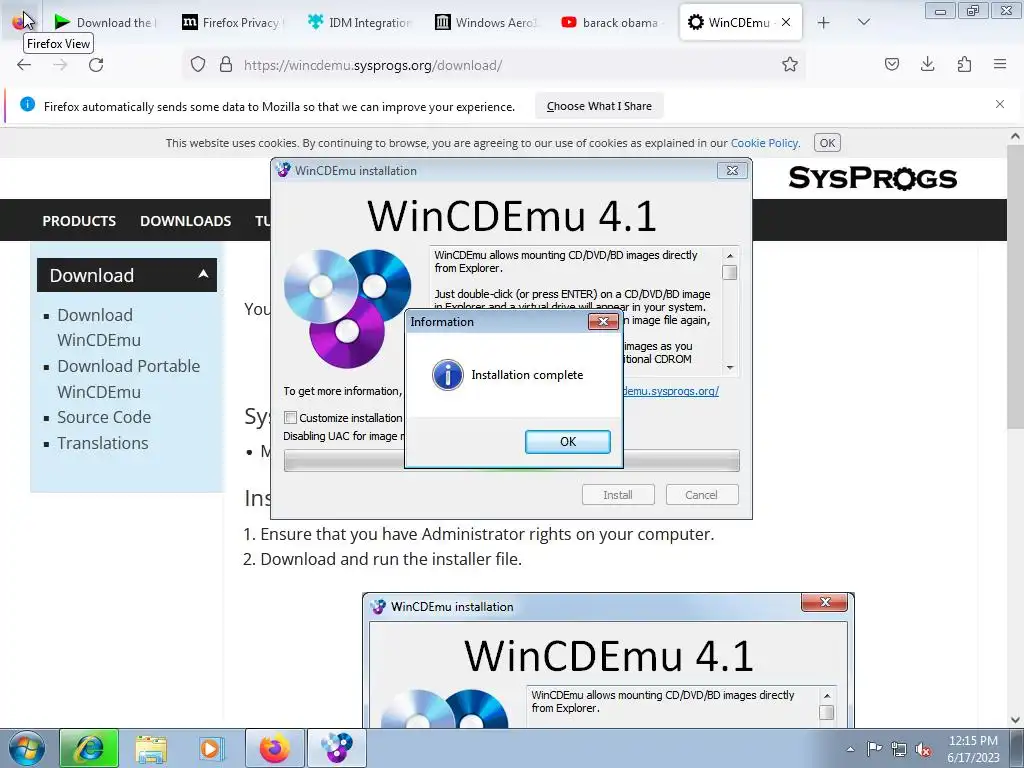Open Source Code sidebar link
Screen dimensions: 1024x768
pos(104,417)
